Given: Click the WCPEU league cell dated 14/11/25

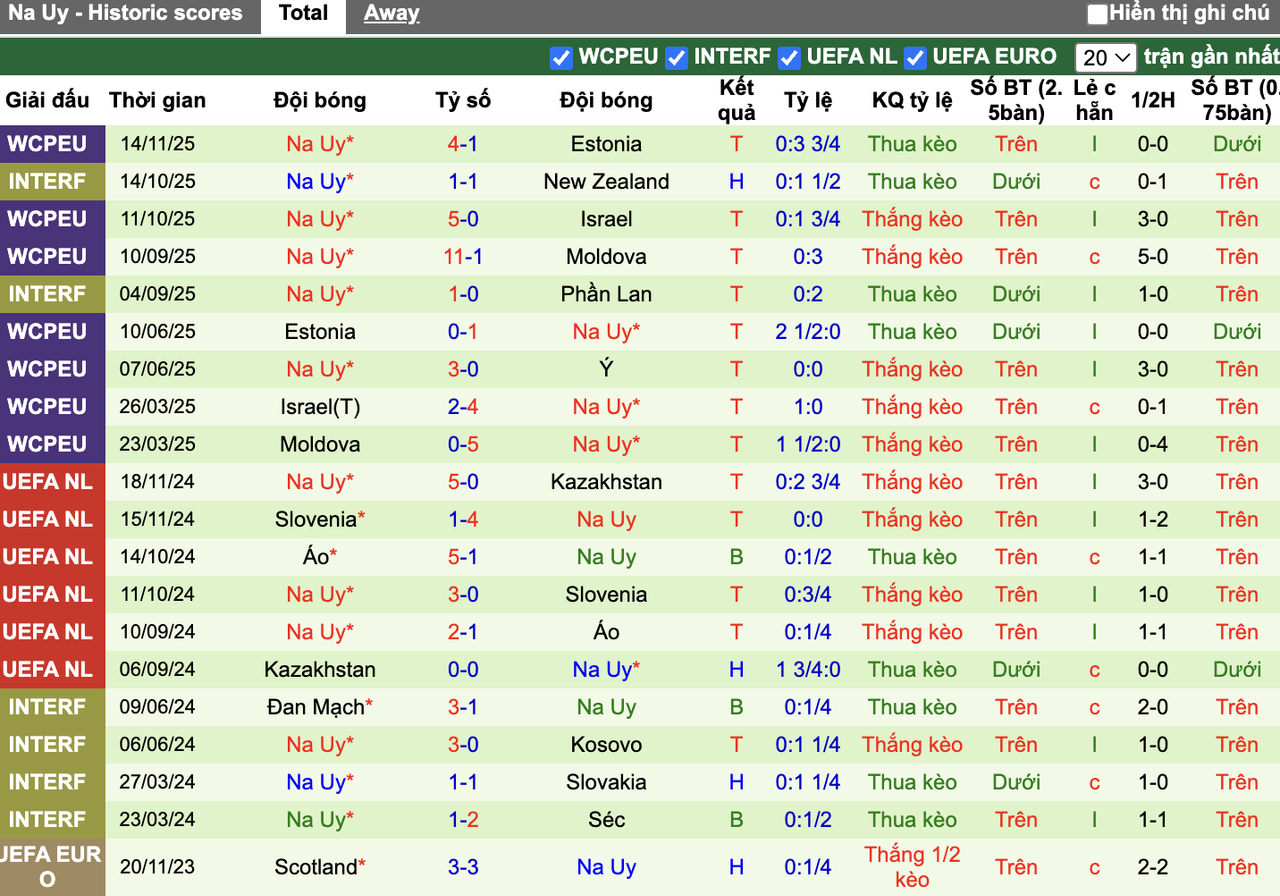Looking at the screenshot, I should pos(52,144).
